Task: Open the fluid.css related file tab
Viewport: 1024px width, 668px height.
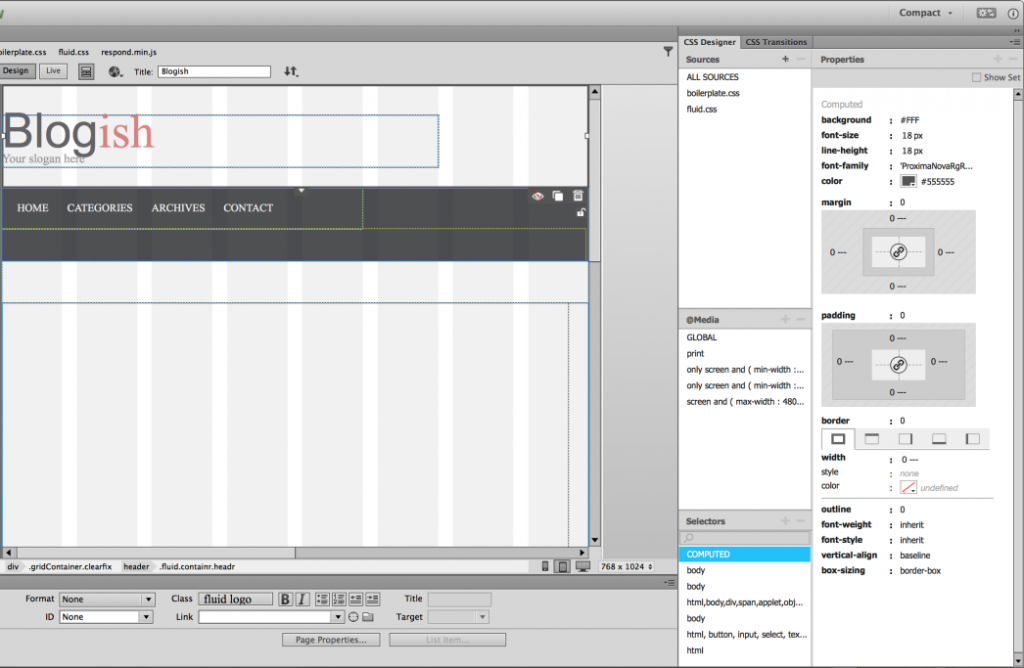Action: [75, 51]
